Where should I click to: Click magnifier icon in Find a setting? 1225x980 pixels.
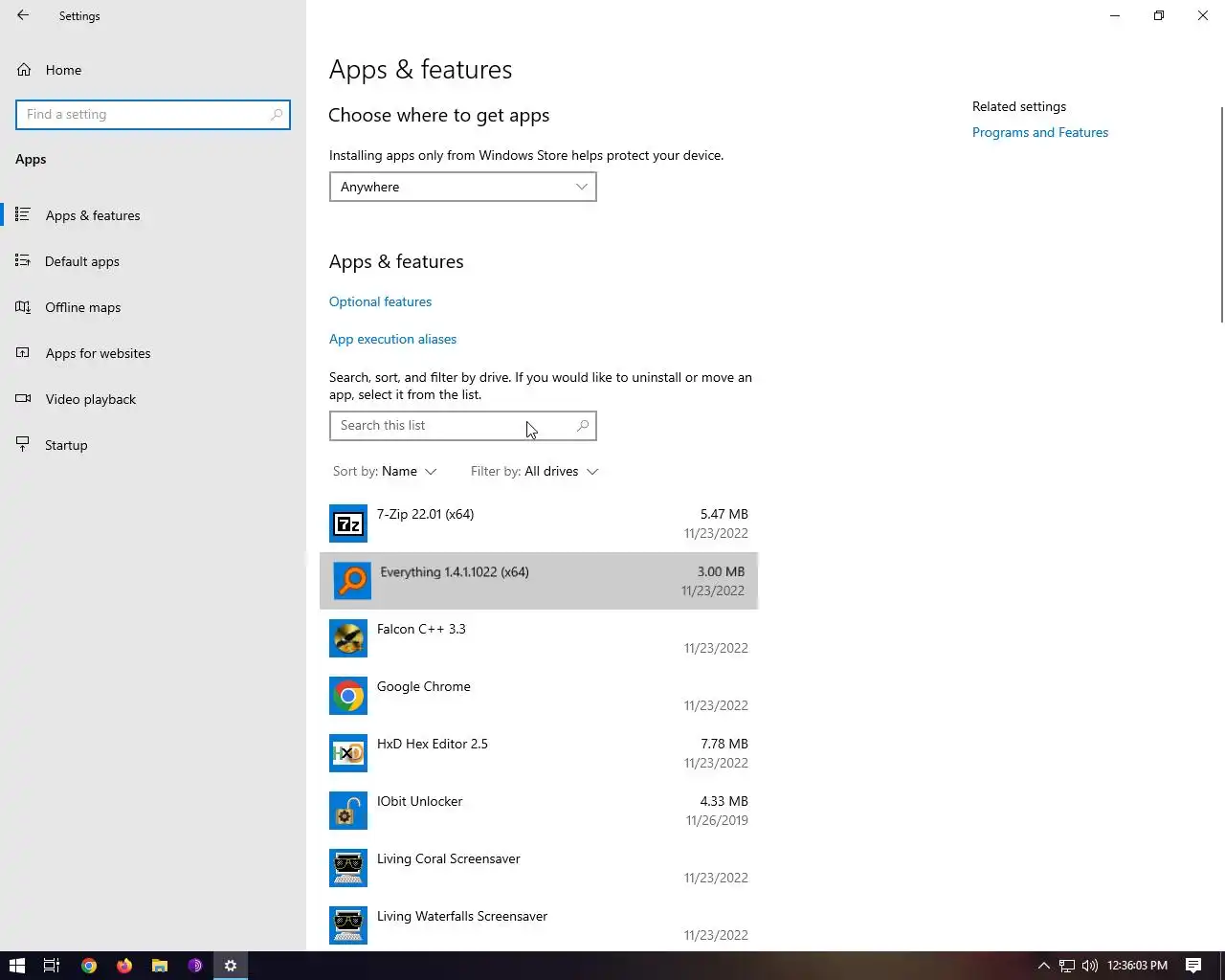[x=276, y=114]
